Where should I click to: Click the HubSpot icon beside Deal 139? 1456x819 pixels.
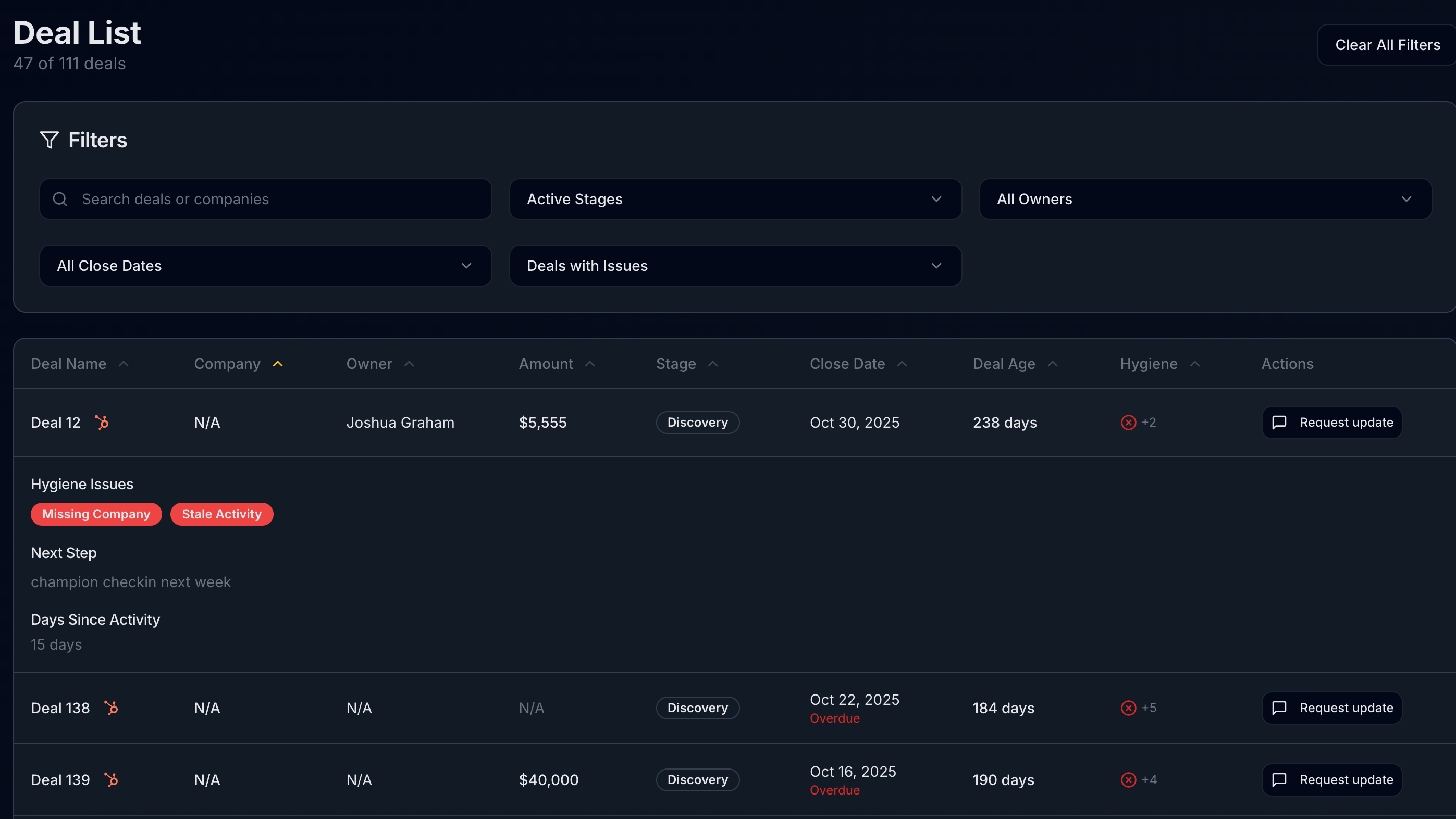[112, 779]
